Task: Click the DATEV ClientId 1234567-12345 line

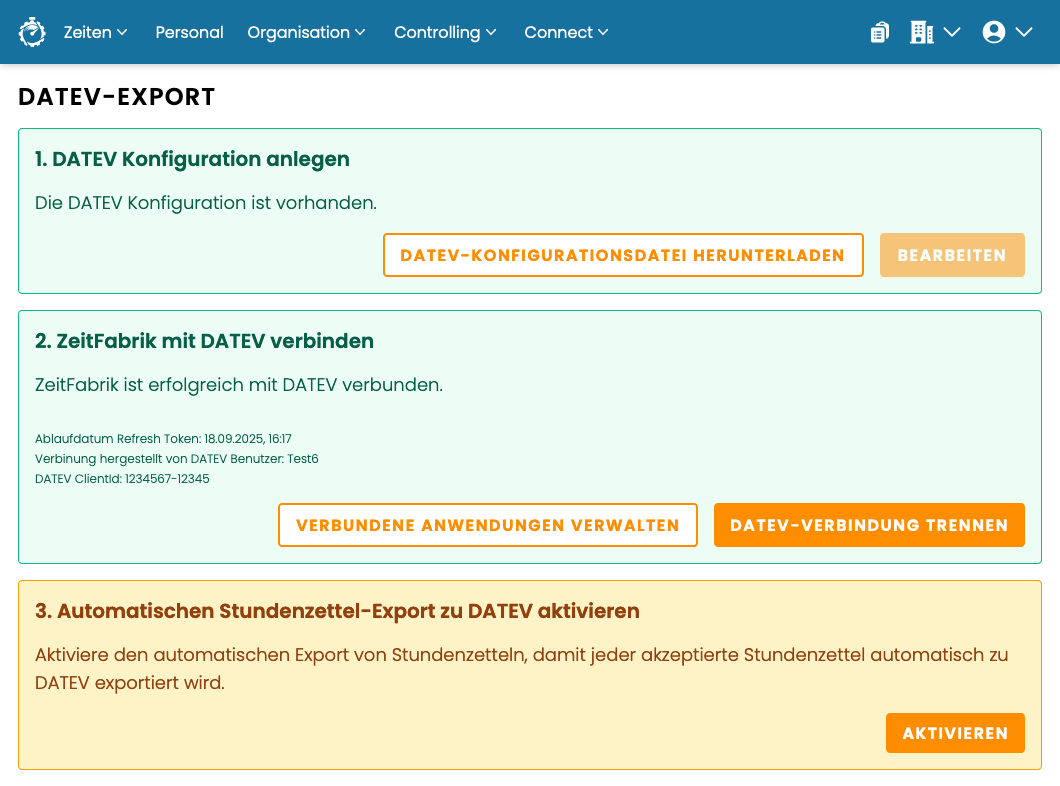Action: pyautogui.click(x=122, y=478)
